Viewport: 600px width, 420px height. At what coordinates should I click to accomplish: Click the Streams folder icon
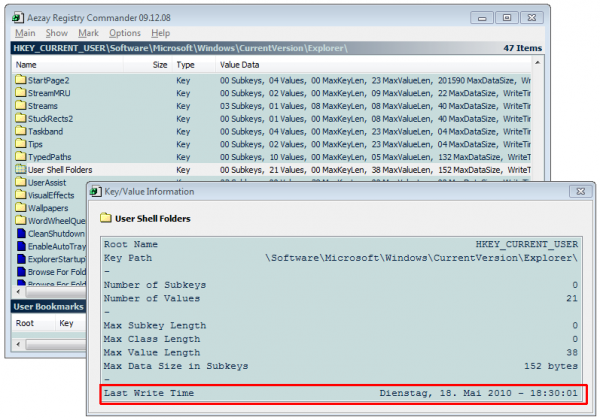click(x=21, y=106)
